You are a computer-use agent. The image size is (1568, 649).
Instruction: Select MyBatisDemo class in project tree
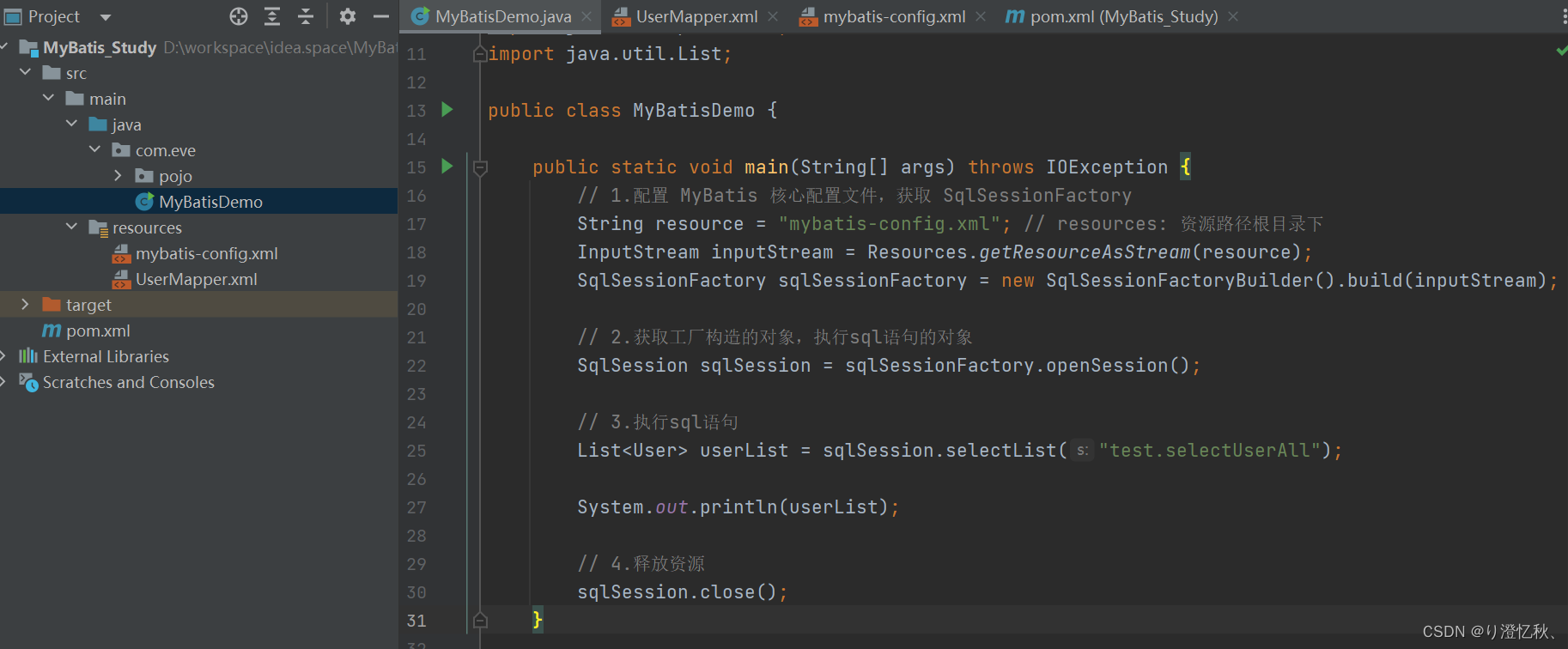(199, 202)
